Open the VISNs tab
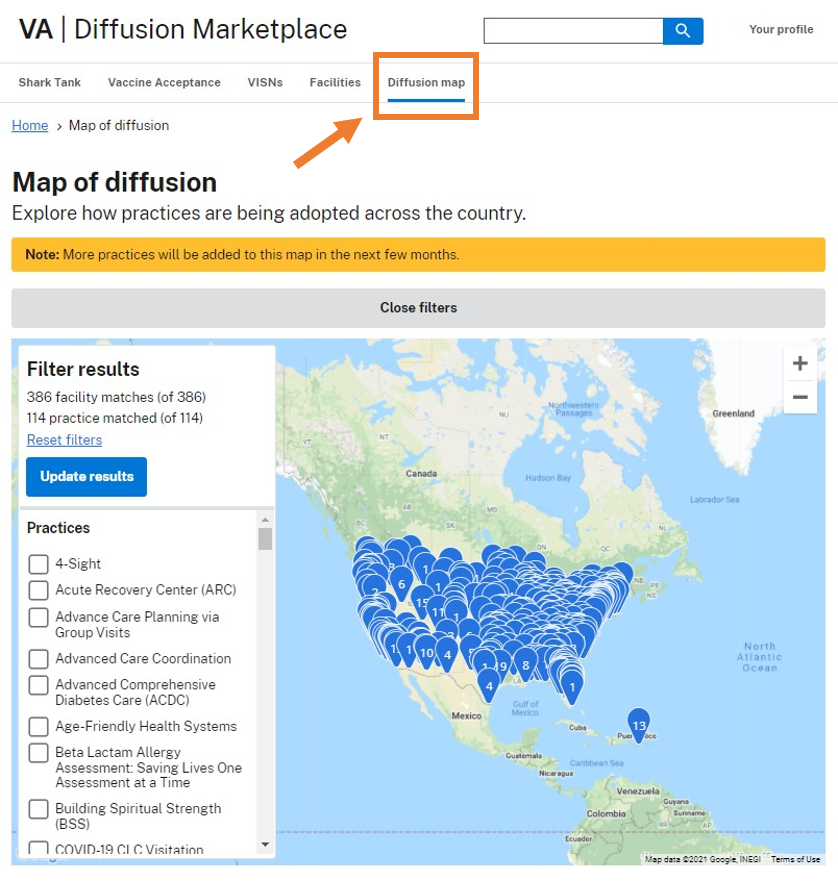 click(x=265, y=83)
